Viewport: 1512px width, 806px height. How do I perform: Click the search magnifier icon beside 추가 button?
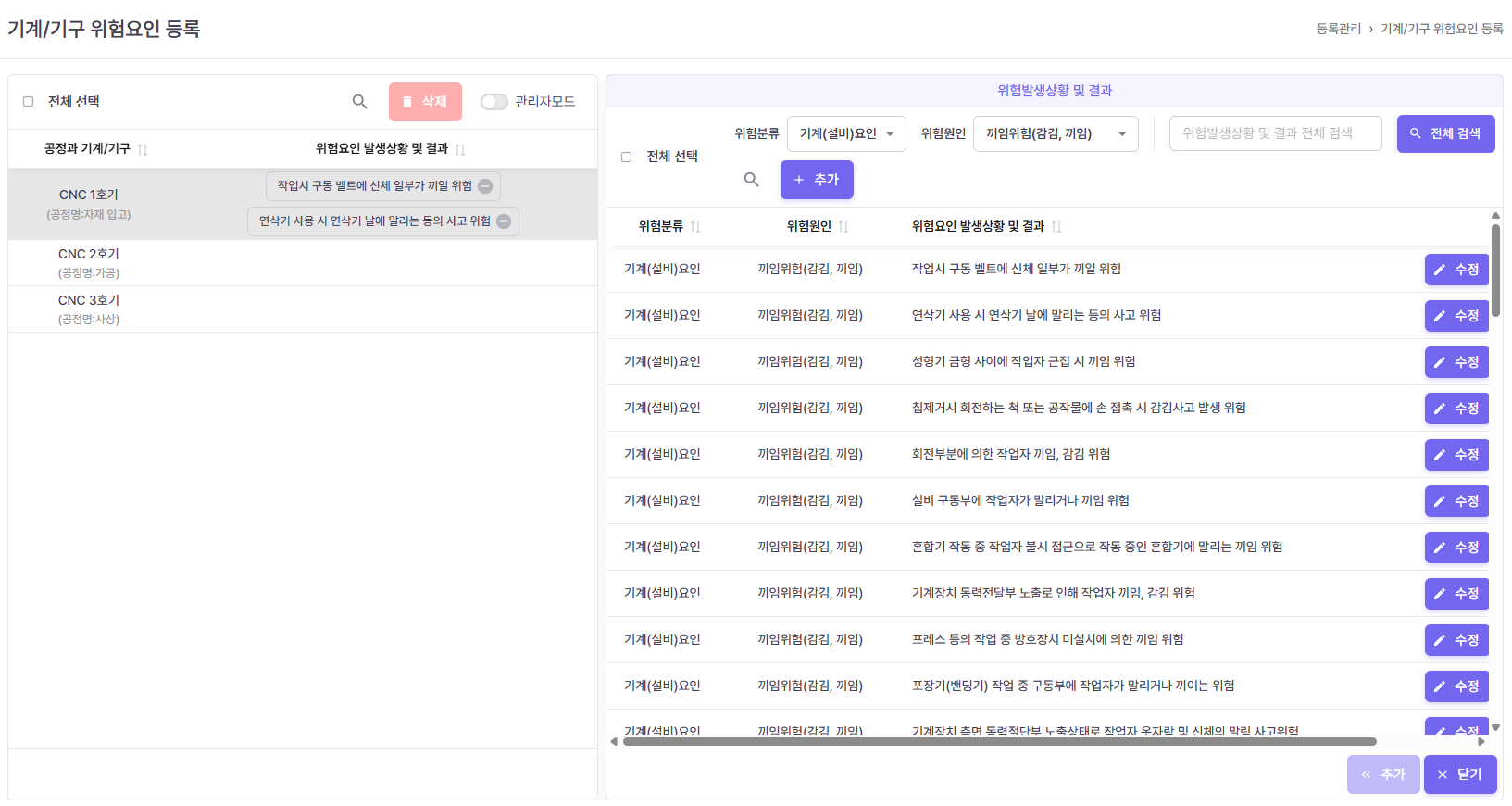pyautogui.click(x=751, y=180)
